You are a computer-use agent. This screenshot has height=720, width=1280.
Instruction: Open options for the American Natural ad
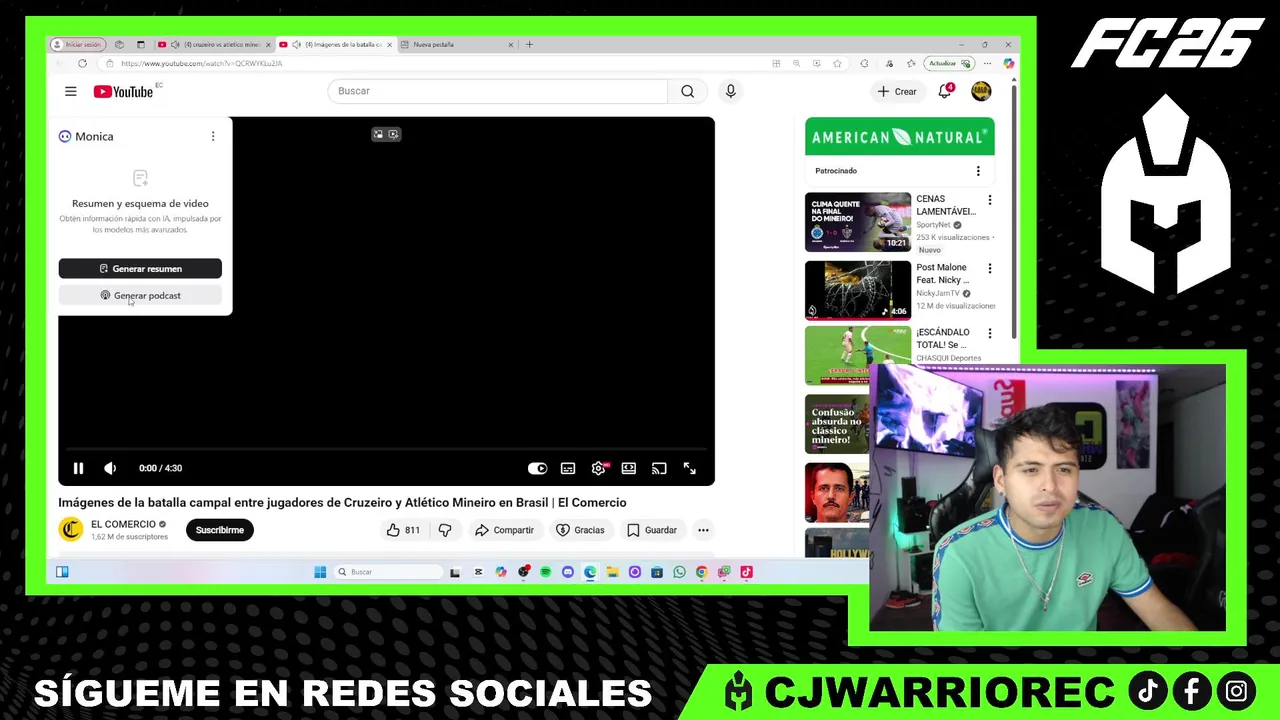coord(978,171)
